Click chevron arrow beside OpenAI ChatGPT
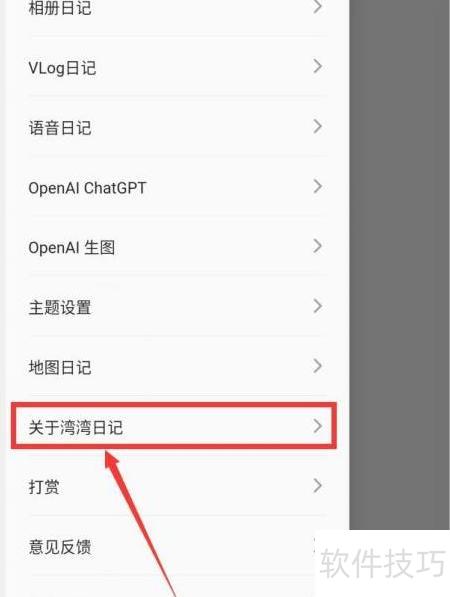 [318, 186]
